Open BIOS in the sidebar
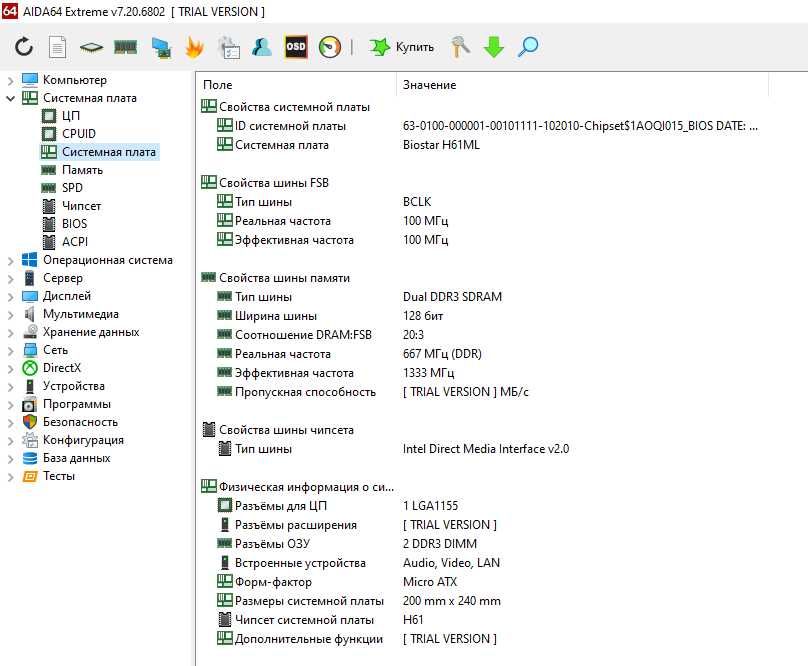The width and height of the screenshot is (808, 666). (x=74, y=224)
